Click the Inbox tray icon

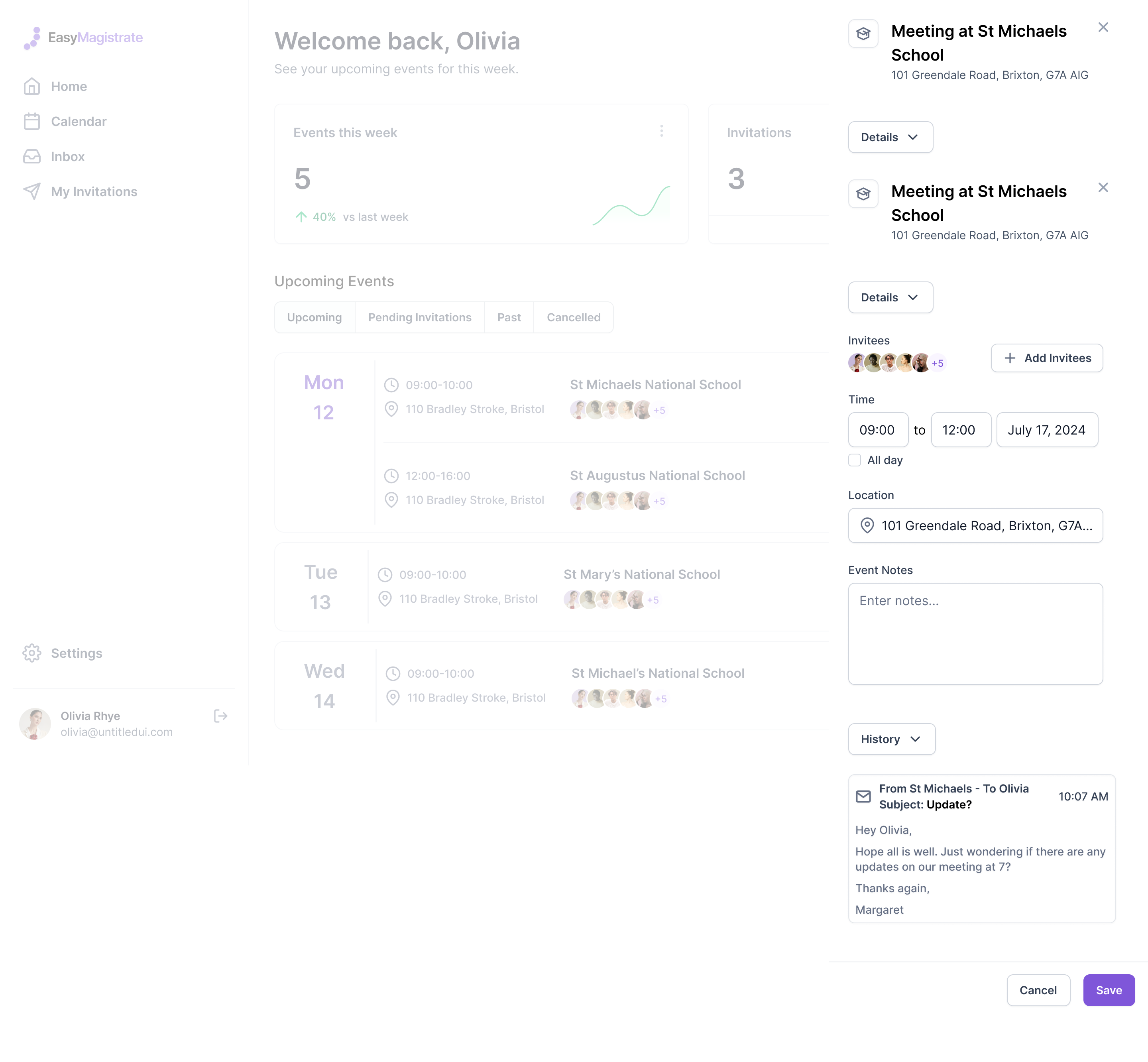coord(31,156)
